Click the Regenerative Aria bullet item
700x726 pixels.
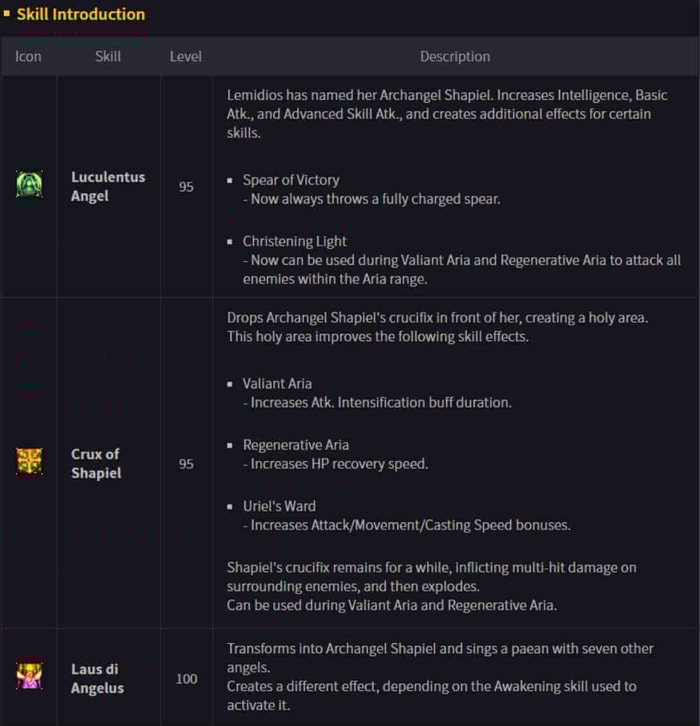pyautogui.click(x=296, y=445)
